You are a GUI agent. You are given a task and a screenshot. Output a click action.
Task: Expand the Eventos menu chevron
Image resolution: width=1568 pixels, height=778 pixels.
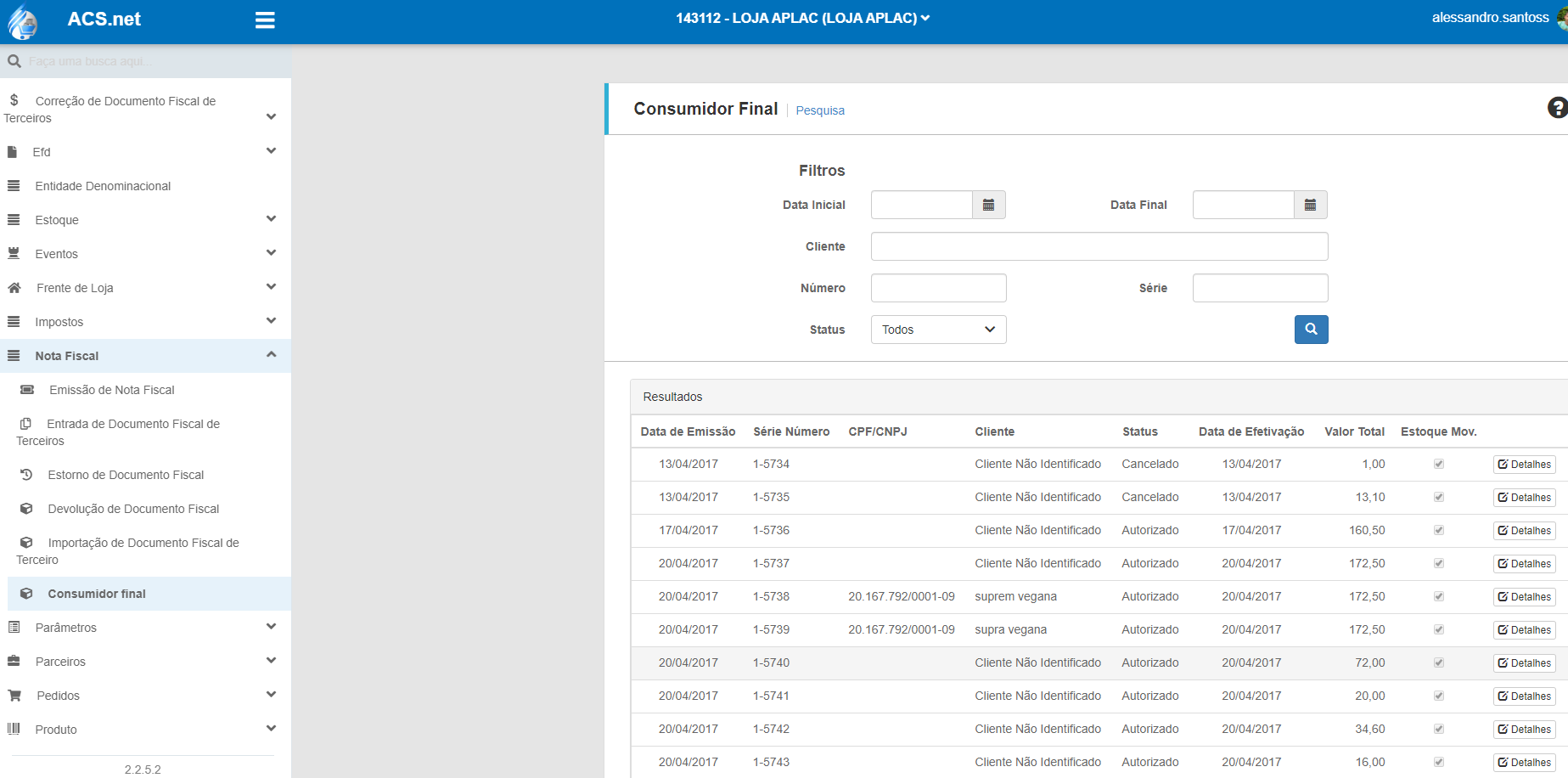[271, 252]
